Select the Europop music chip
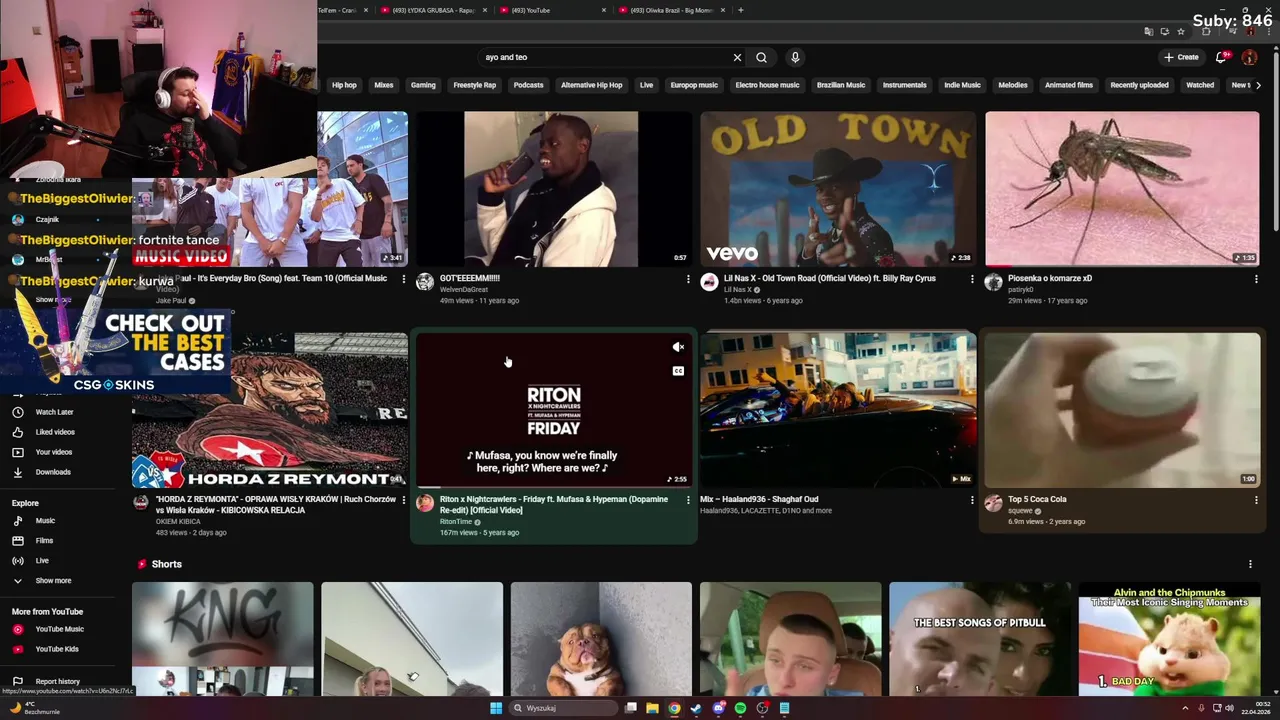The image size is (1280, 720). click(x=694, y=85)
